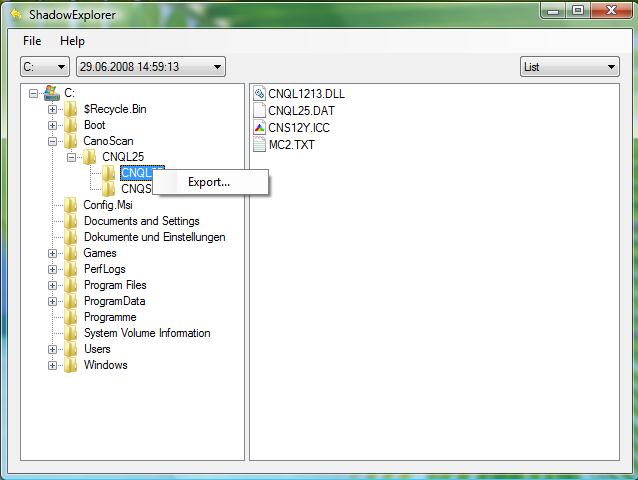Viewport: 638px width, 480px height.
Task: Select the CNS12Y.ICC color profile icon
Action: coord(259,127)
